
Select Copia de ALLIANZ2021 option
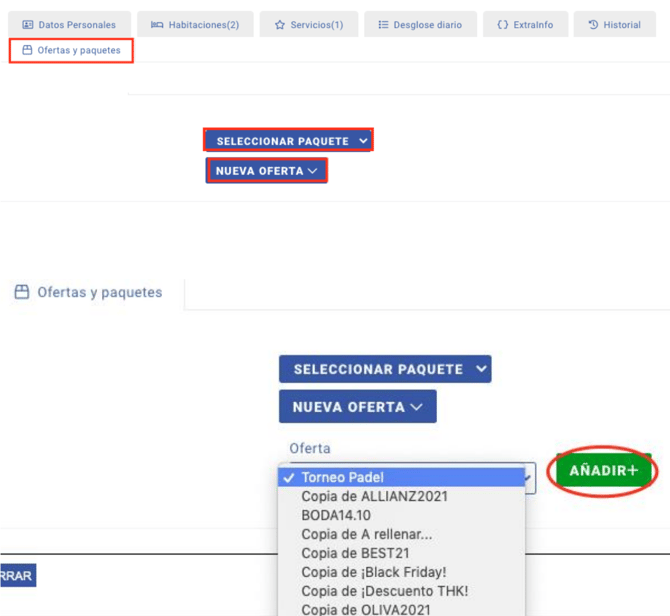pyautogui.click(x=374, y=496)
